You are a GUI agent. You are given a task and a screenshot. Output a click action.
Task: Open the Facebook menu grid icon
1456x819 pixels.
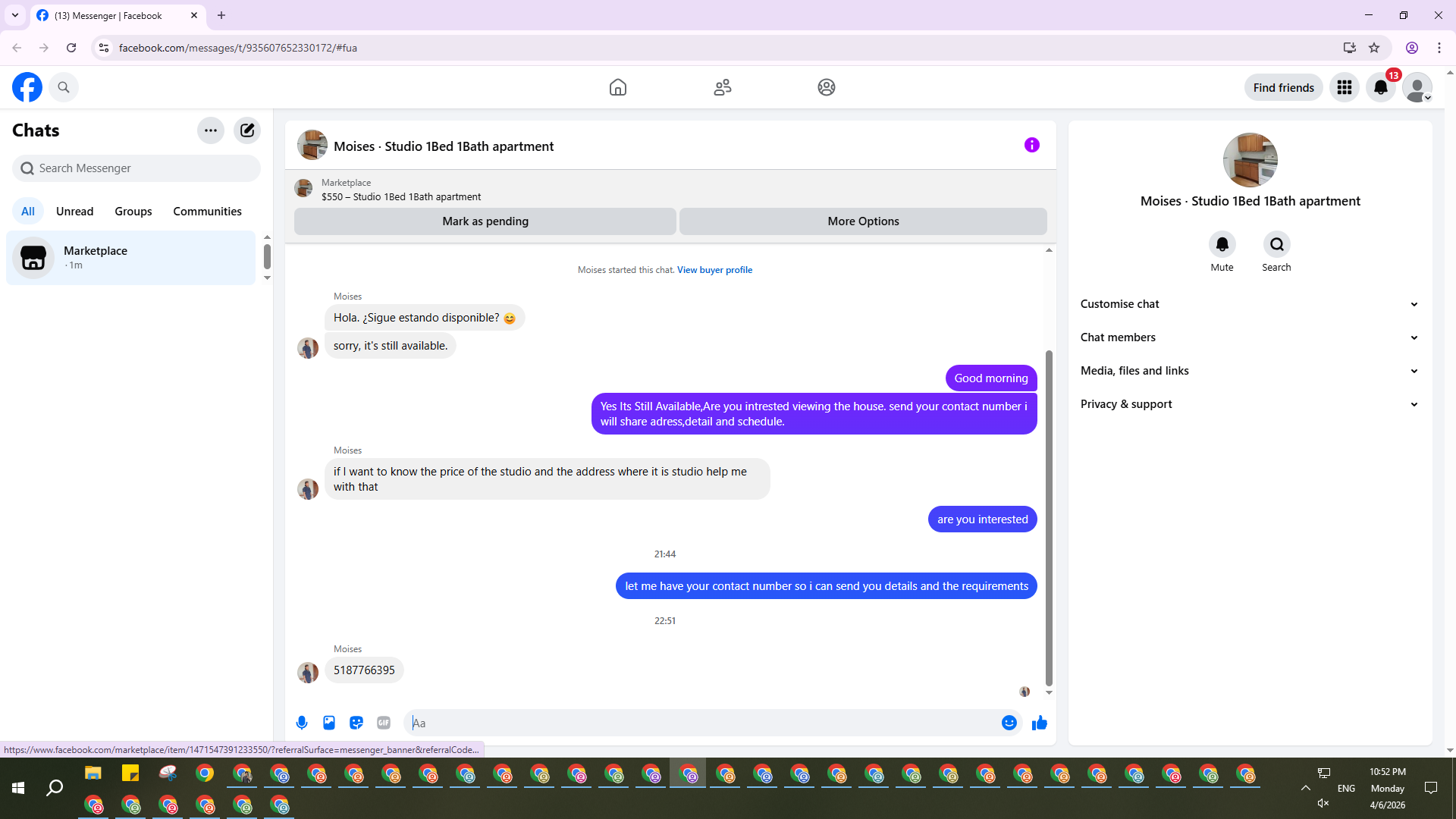1345,87
